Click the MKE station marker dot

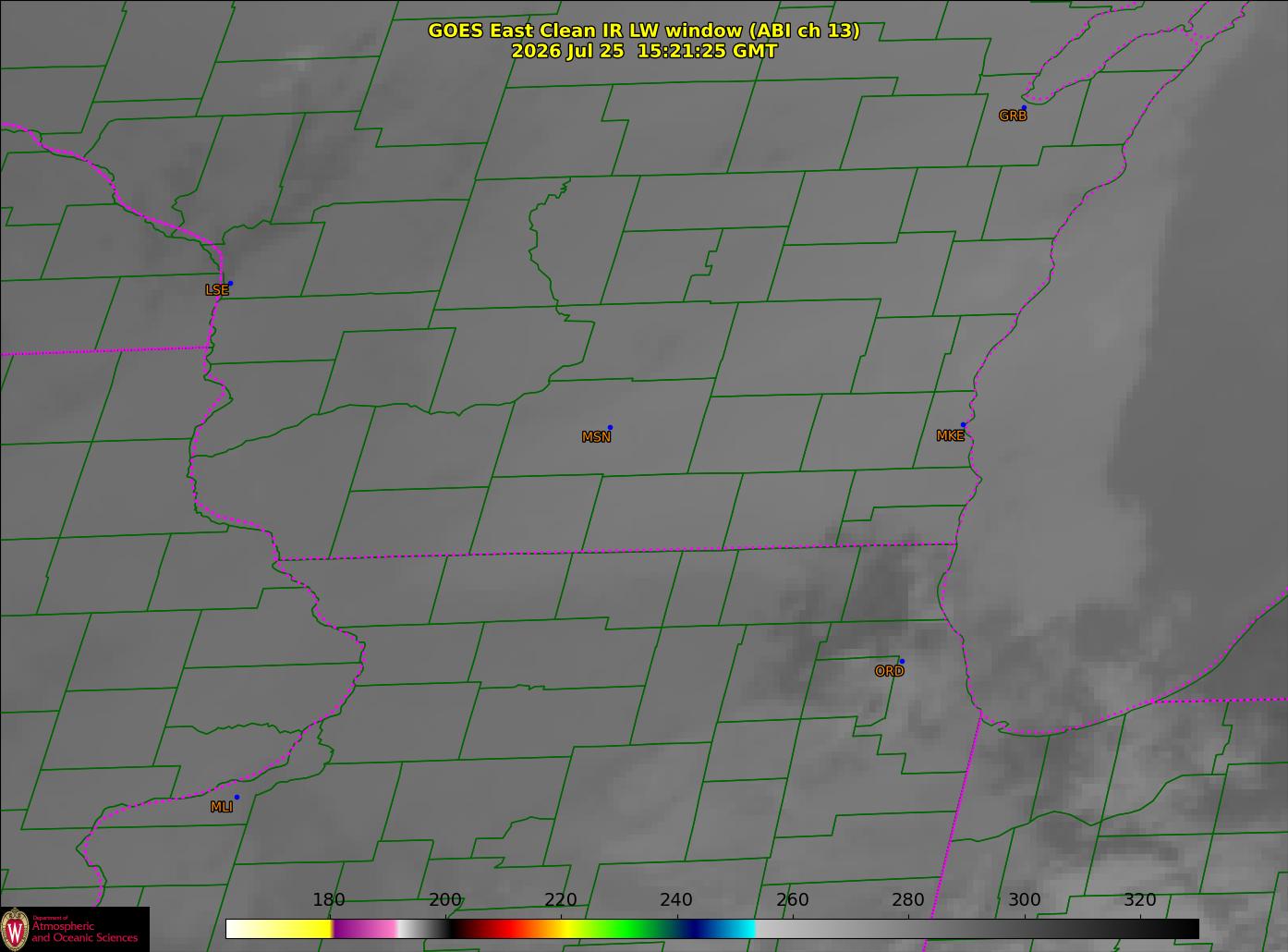pyautogui.click(x=964, y=425)
